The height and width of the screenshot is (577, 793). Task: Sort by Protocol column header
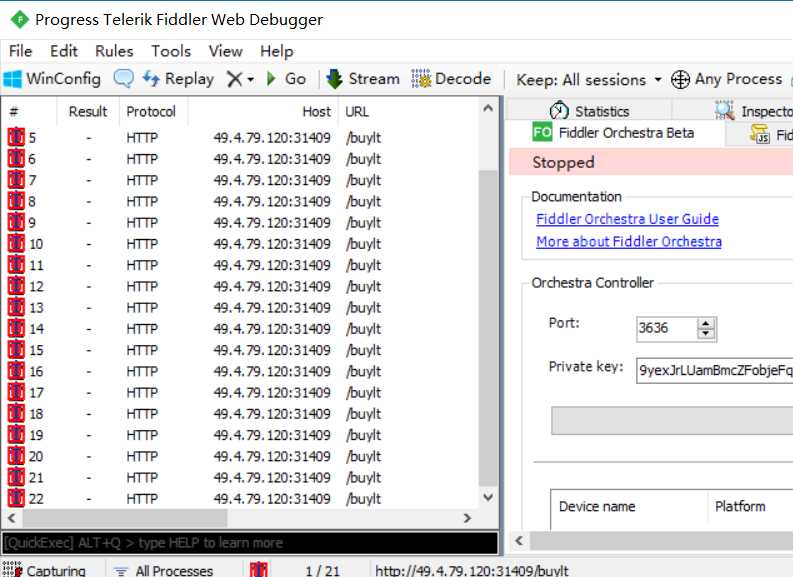(151, 111)
